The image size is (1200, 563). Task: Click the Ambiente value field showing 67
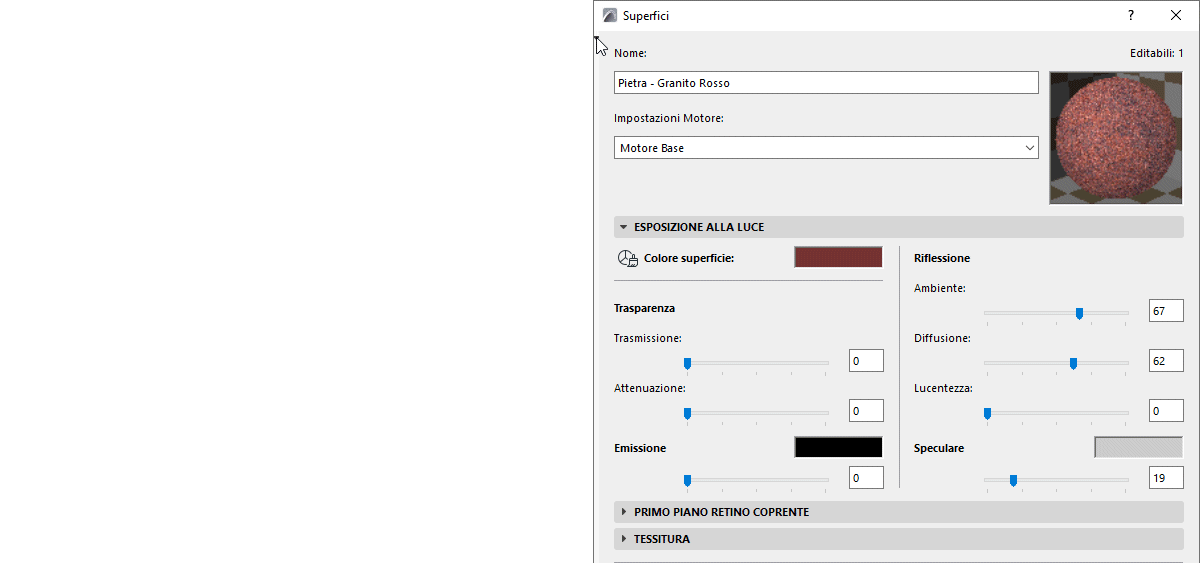(x=1166, y=310)
